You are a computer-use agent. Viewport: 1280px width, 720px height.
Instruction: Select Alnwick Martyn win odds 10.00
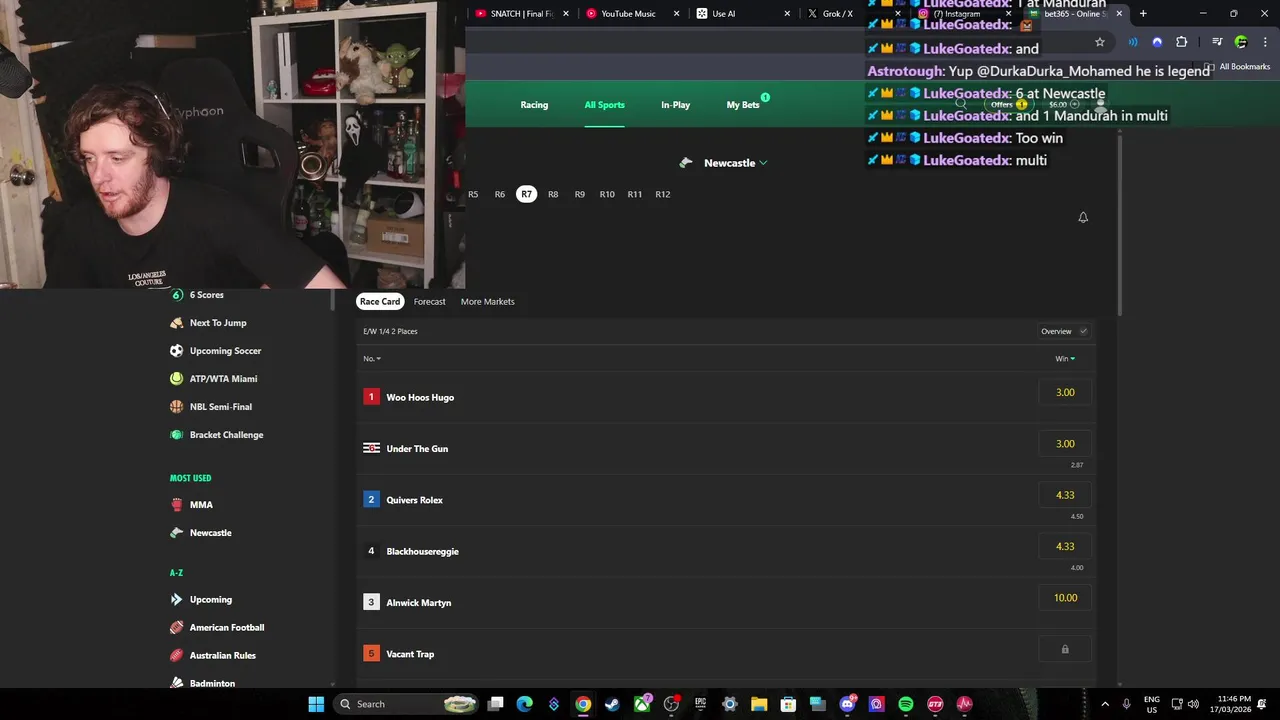click(1065, 598)
